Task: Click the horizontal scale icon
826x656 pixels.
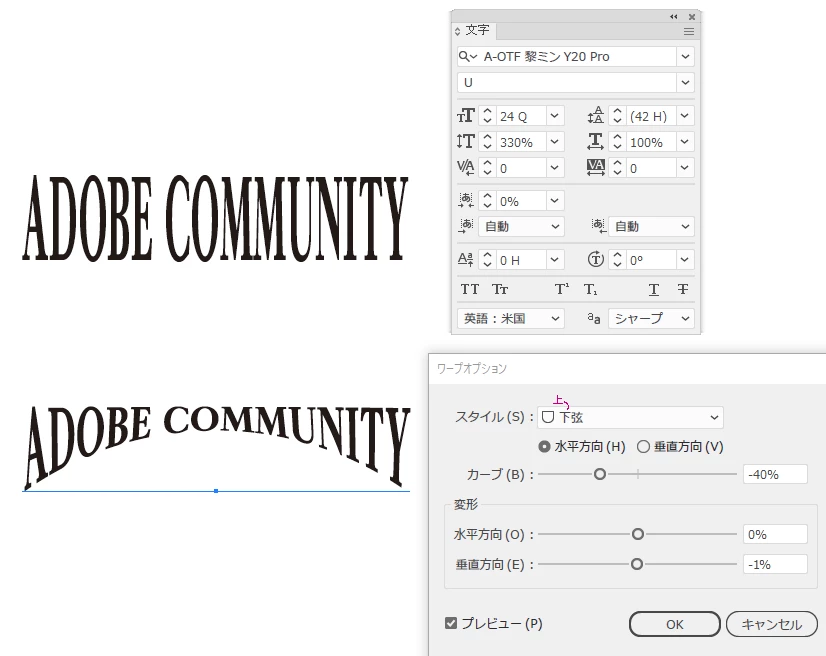Action: click(x=596, y=142)
